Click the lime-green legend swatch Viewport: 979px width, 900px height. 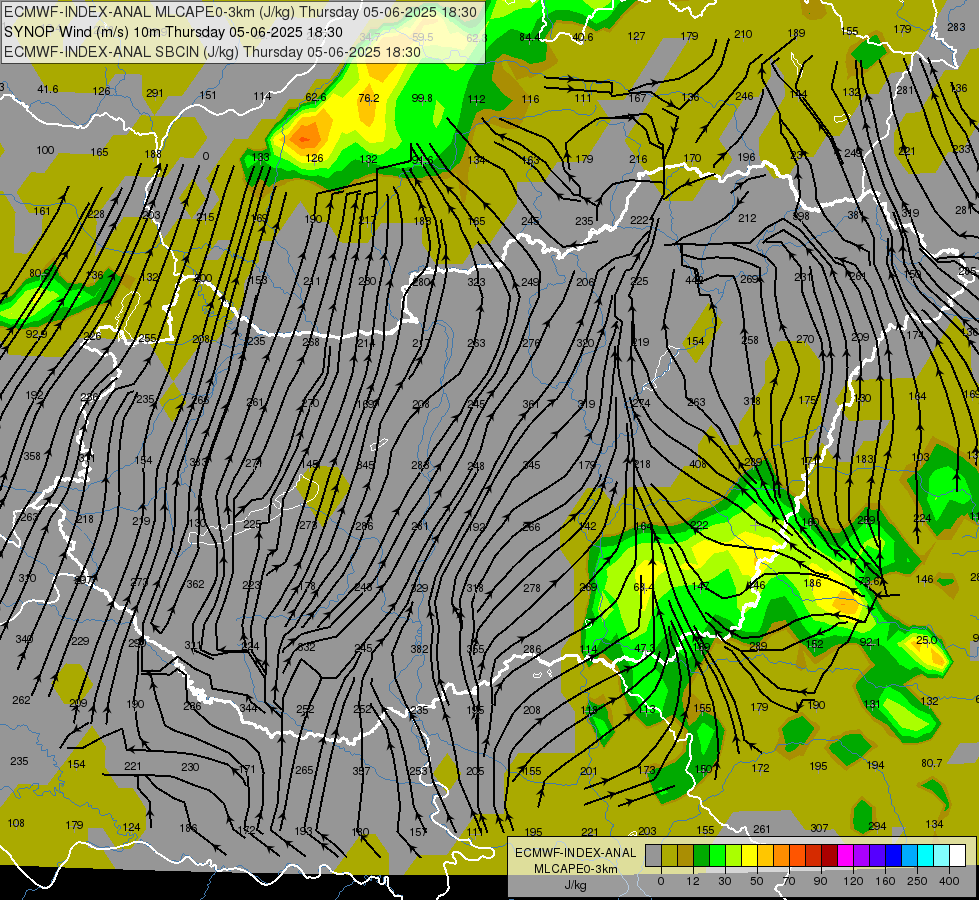pyautogui.click(x=734, y=856)
